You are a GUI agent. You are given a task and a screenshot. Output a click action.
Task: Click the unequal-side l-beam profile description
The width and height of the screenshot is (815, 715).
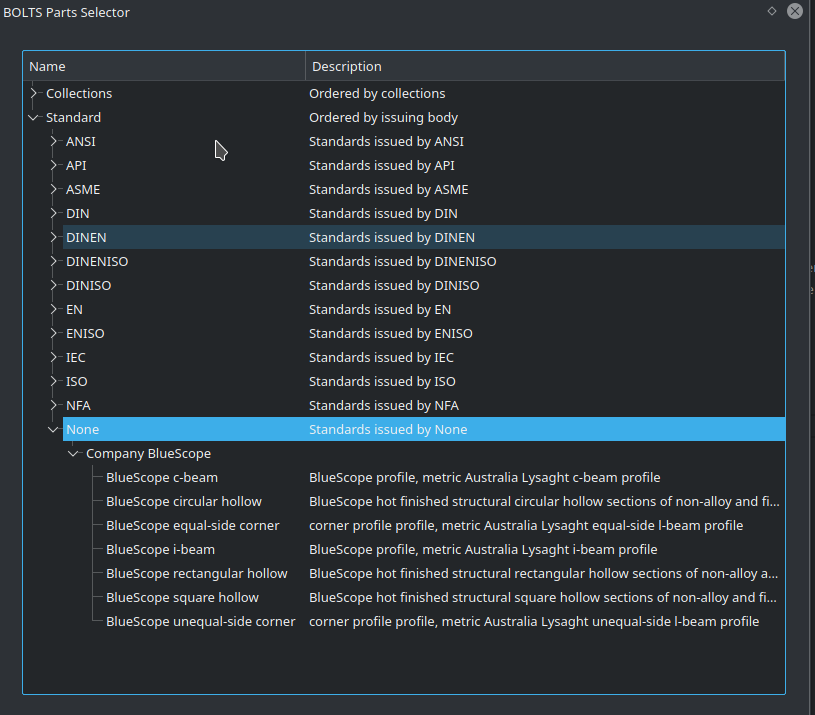click(x=534, y=621)
